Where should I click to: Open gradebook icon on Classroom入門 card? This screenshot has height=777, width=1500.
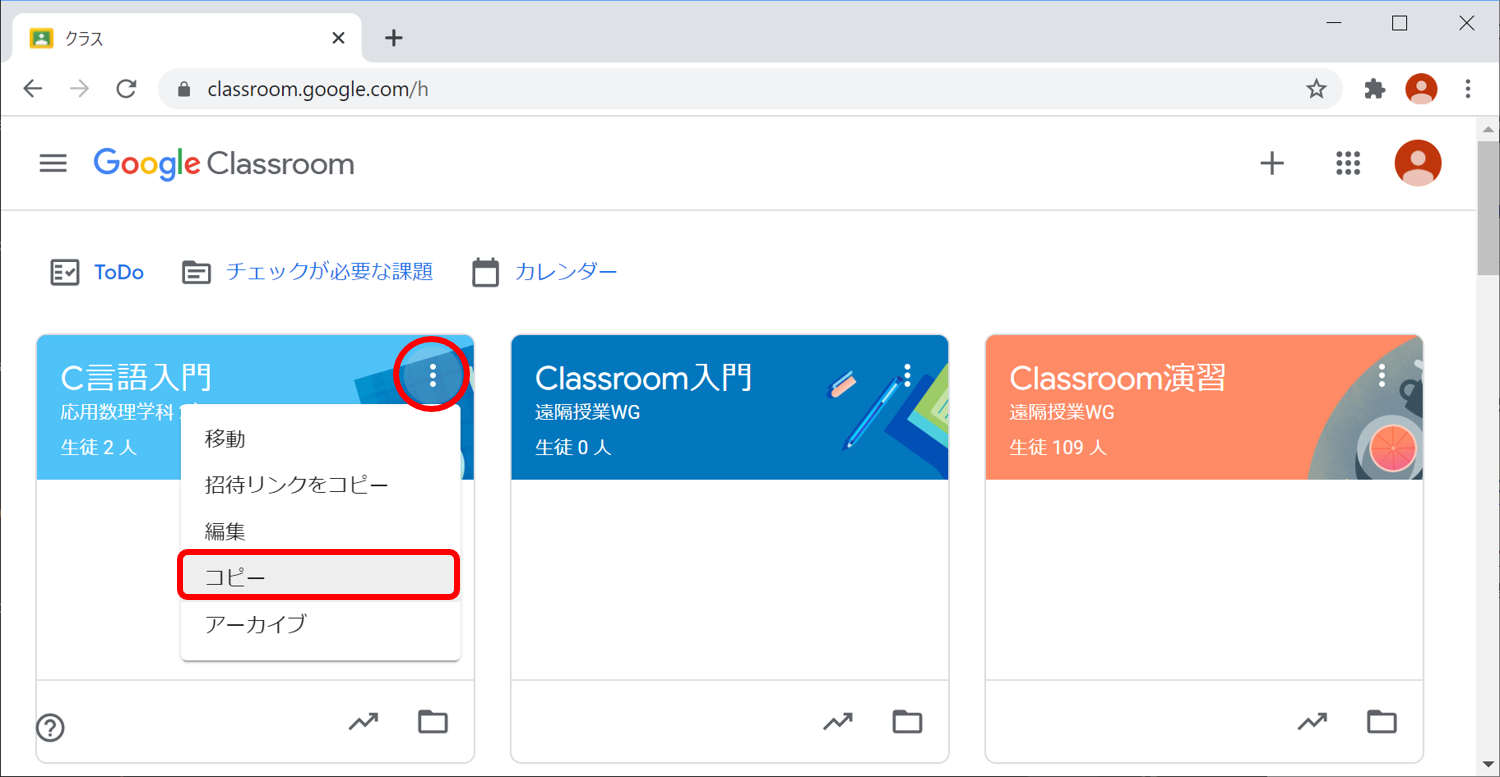pos(838,721)
